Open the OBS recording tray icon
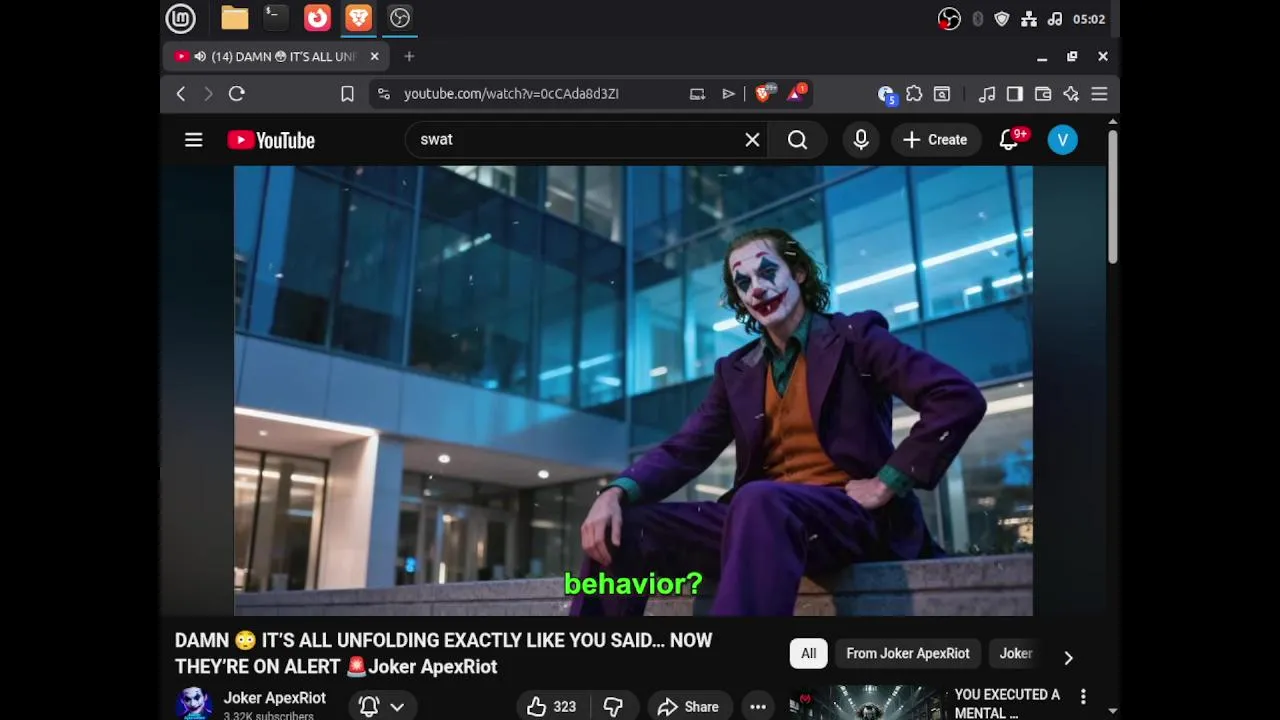This screenshot has width=1280, height=720. (x=949, y=19)
